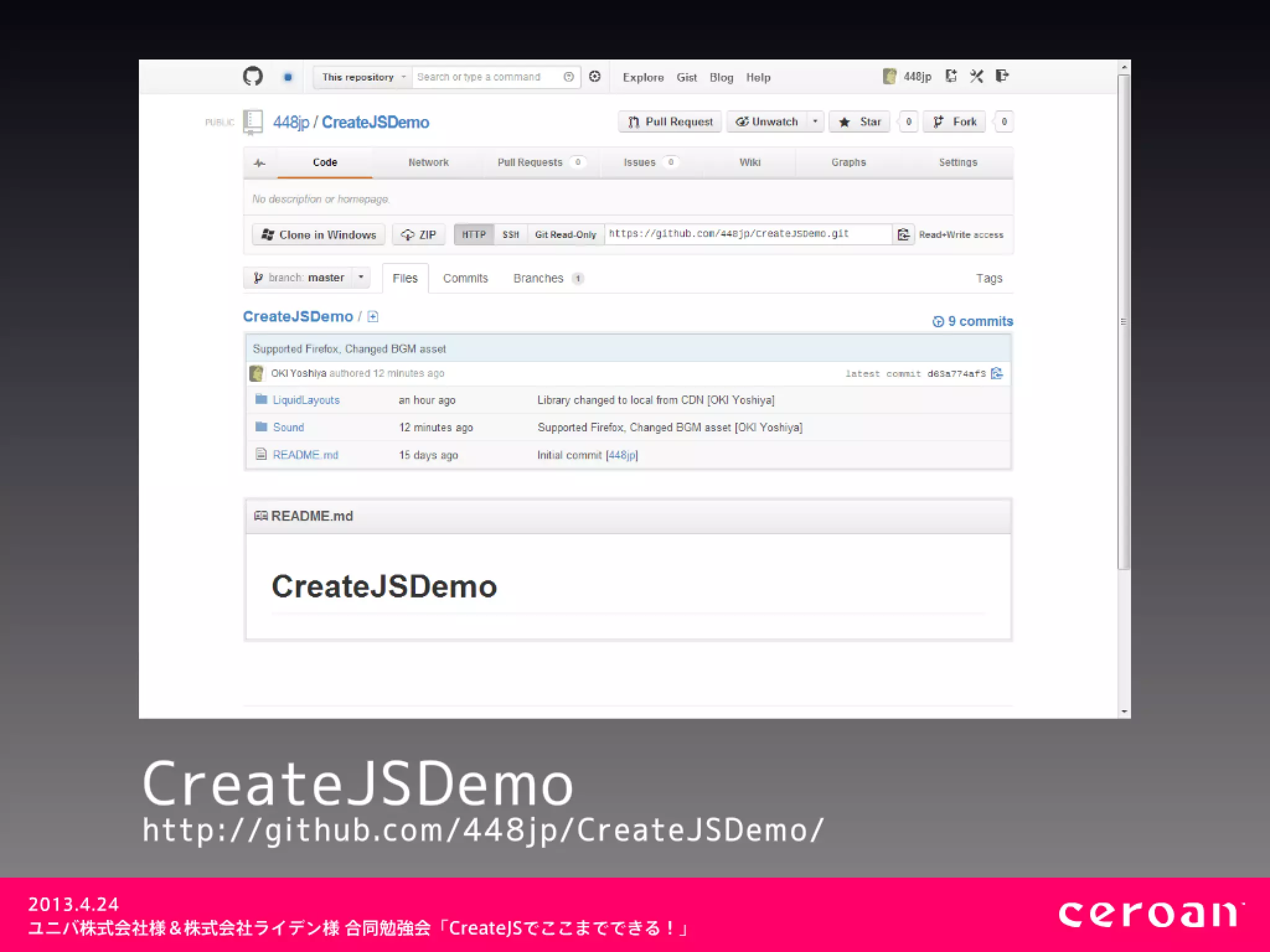This screenshot has height=952, width=1270.
Task: Click the add new file plus icon
Action: coord(373,317)
